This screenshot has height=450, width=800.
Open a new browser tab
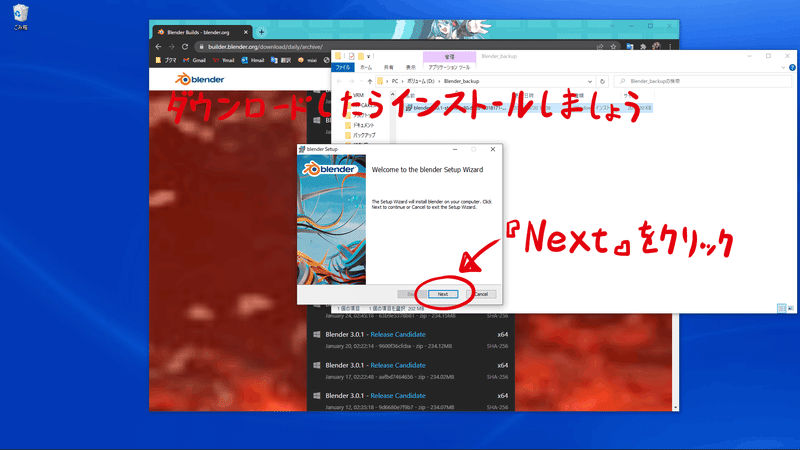pyautogui.click(x=261, y=32)
